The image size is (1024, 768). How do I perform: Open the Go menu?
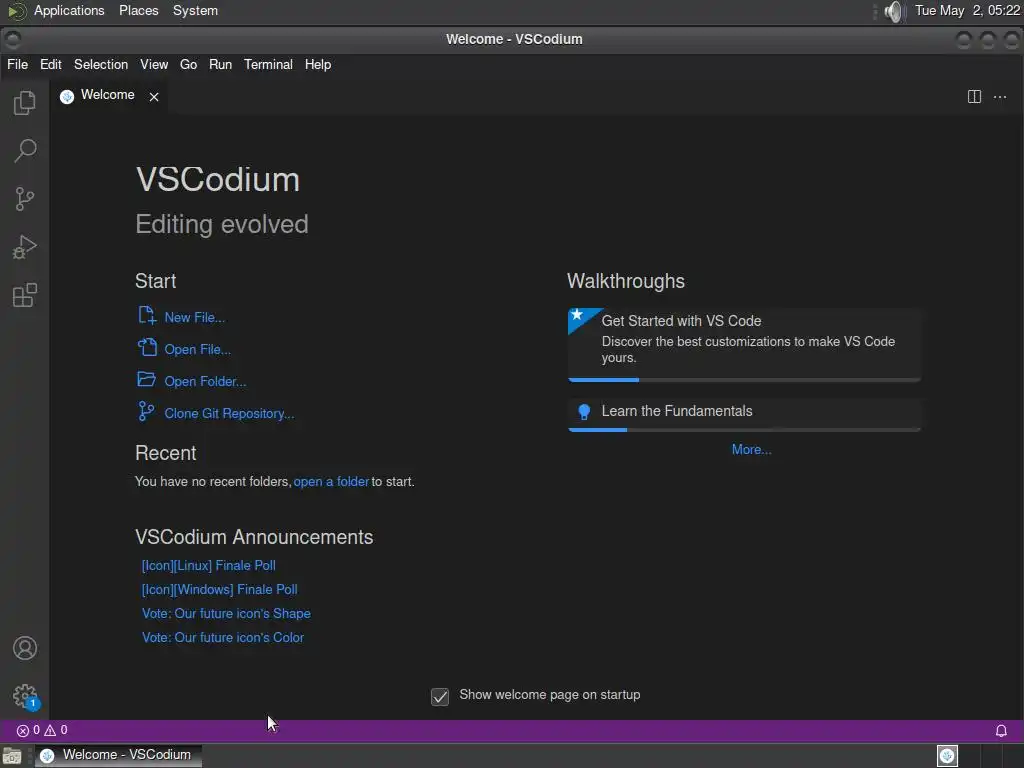[x=188, y=65]
